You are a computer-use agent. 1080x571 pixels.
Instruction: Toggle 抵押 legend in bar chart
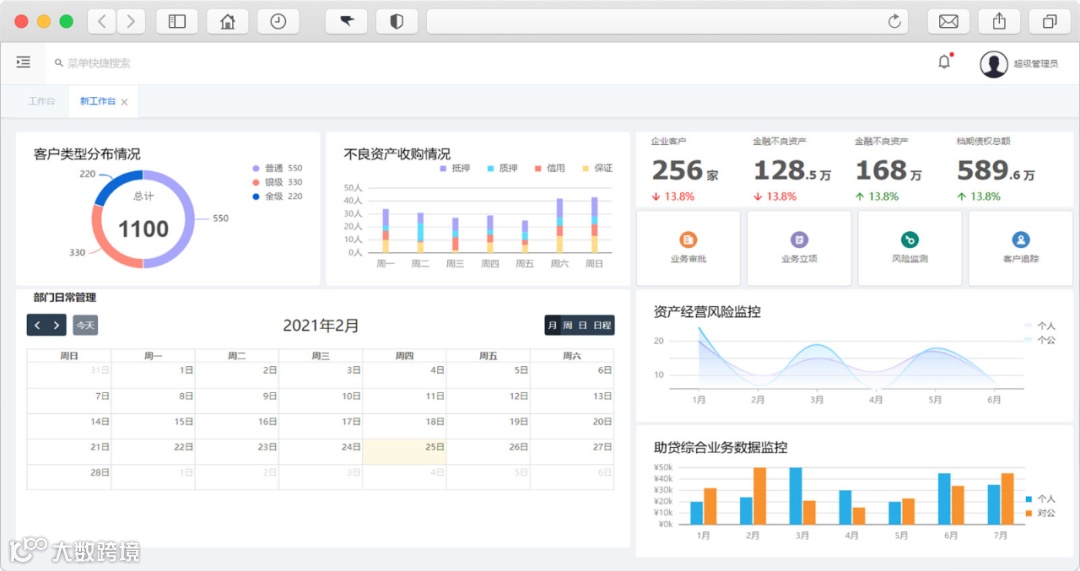pos(455,168)
